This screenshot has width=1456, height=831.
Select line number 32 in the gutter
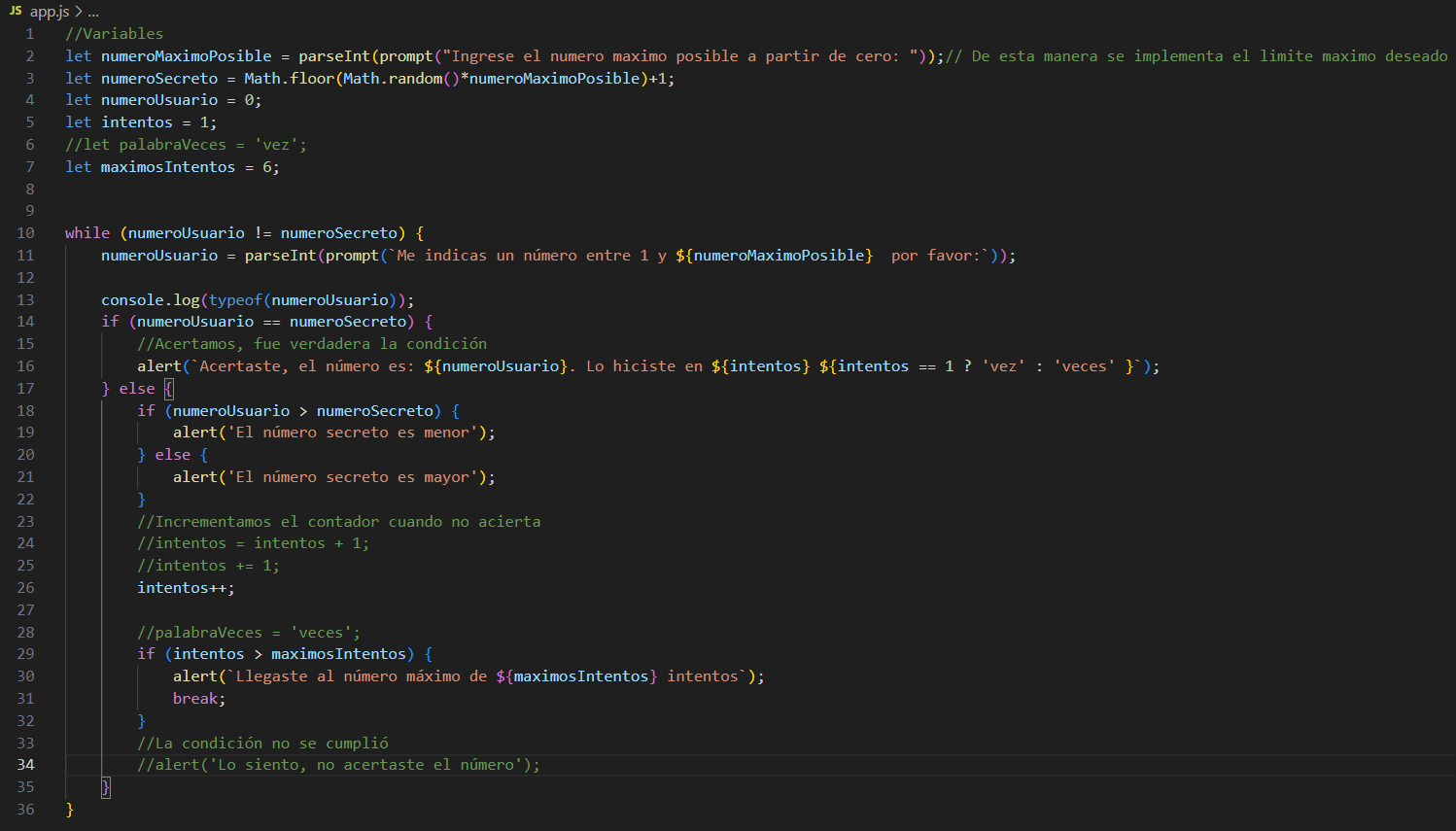point(25,721)
